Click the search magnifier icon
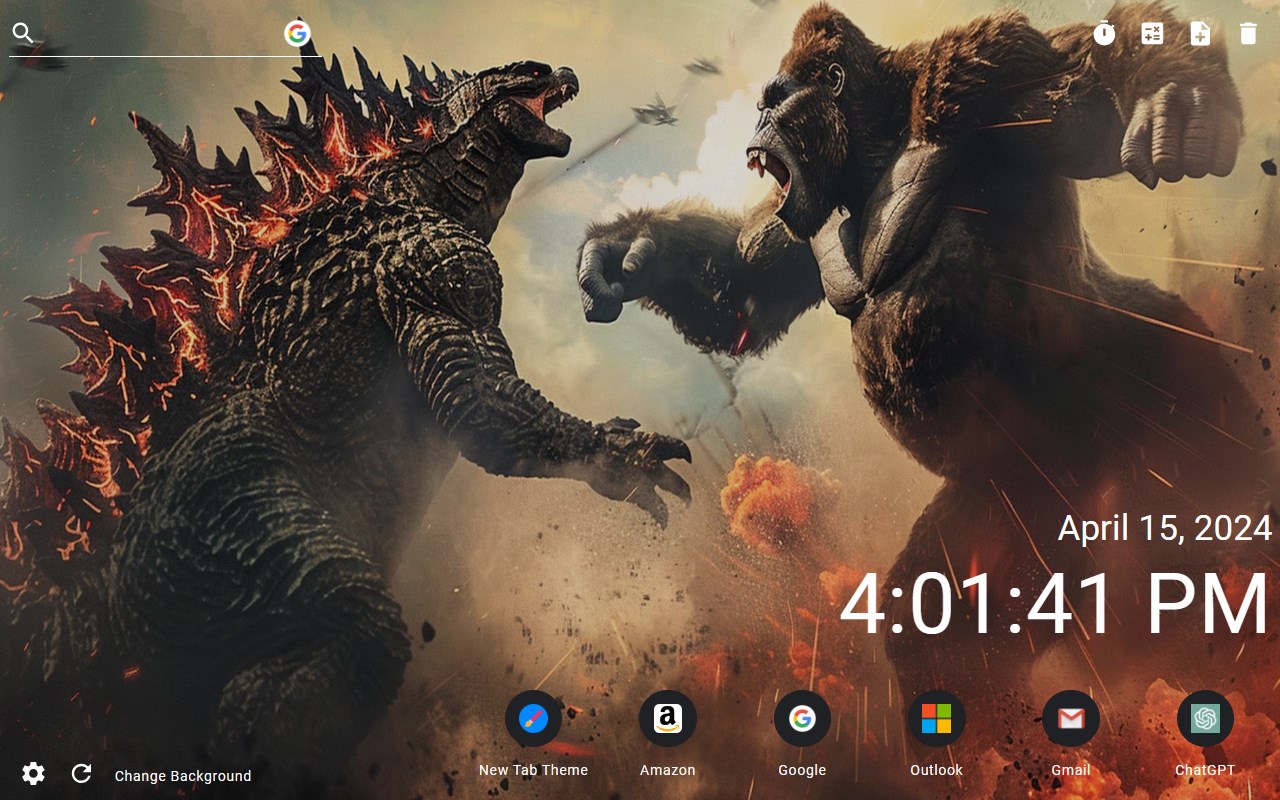 pos(23,34)
